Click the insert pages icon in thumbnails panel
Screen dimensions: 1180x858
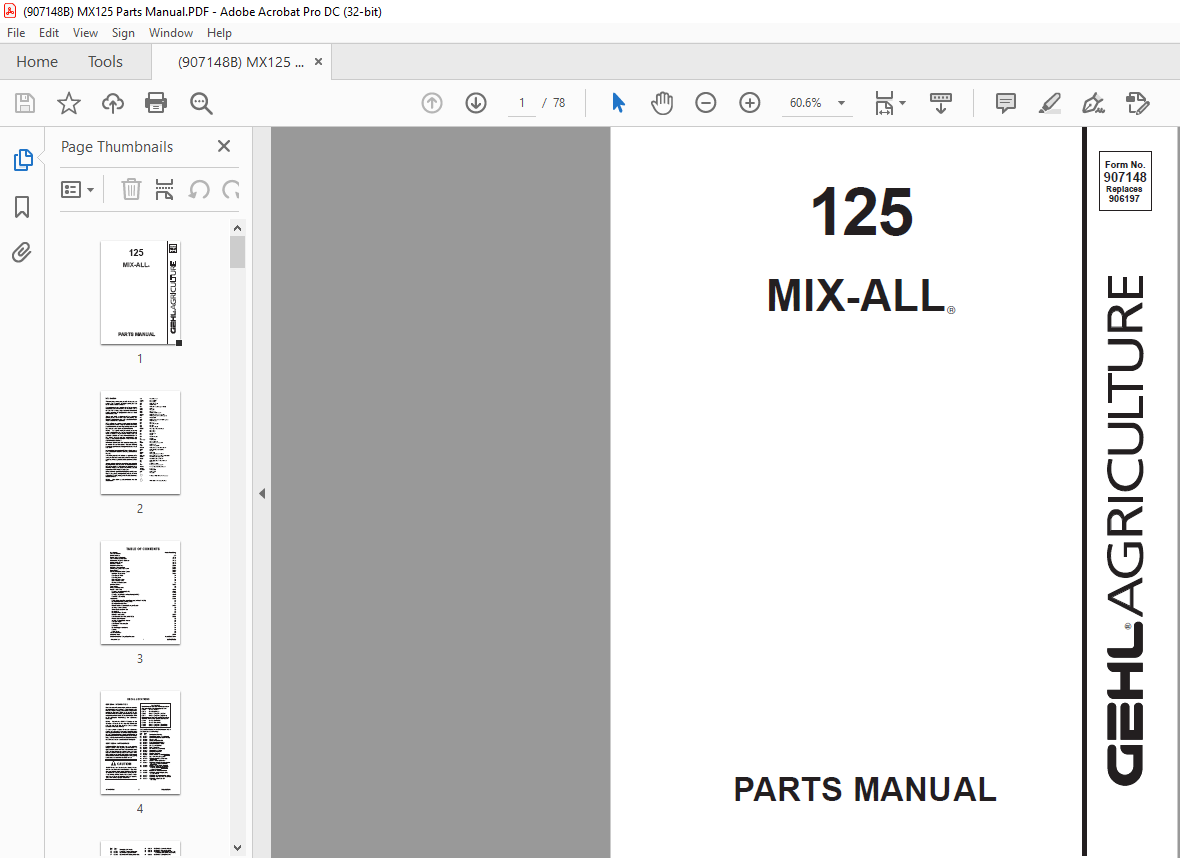(164, 189)
